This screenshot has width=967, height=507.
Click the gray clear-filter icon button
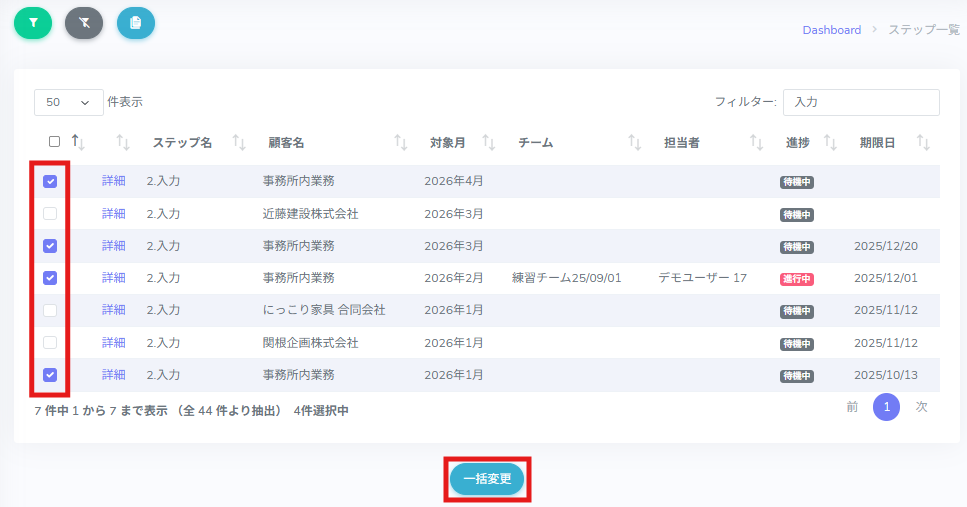[x=84, y=22]
